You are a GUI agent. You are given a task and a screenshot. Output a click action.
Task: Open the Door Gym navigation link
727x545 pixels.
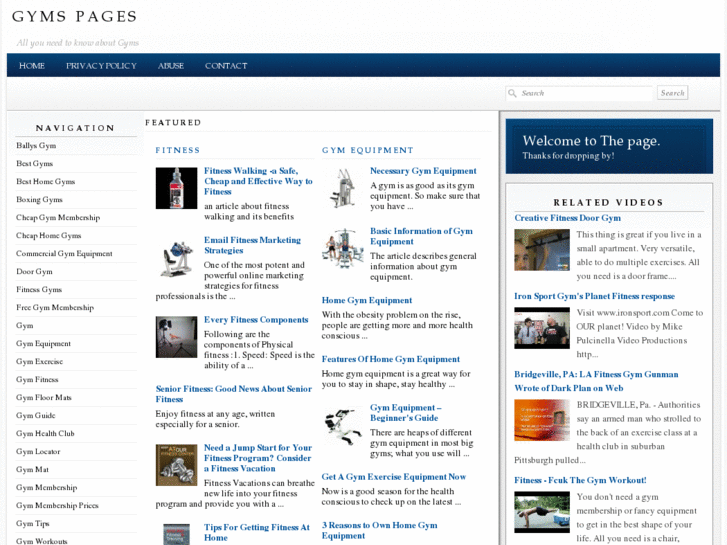[34, 272]
